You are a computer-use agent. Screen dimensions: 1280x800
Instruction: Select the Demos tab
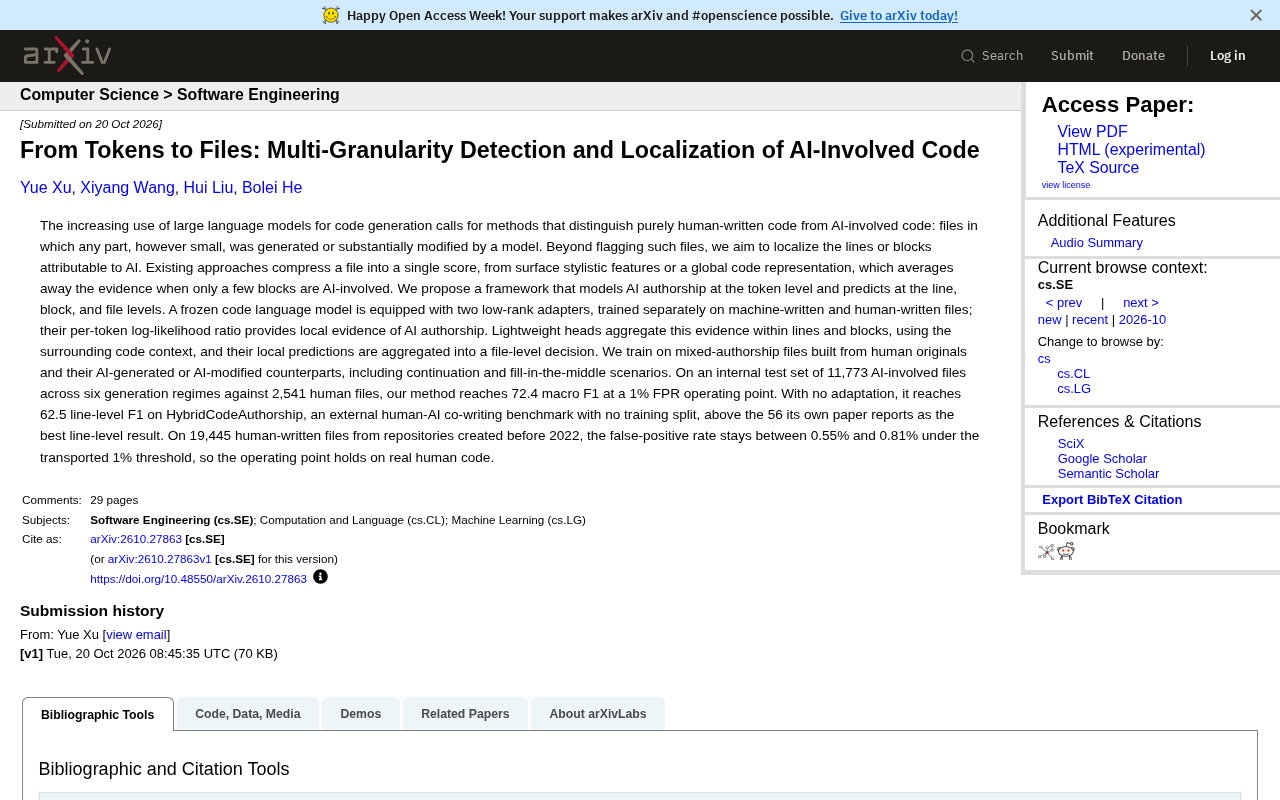(x=361, y=714)
